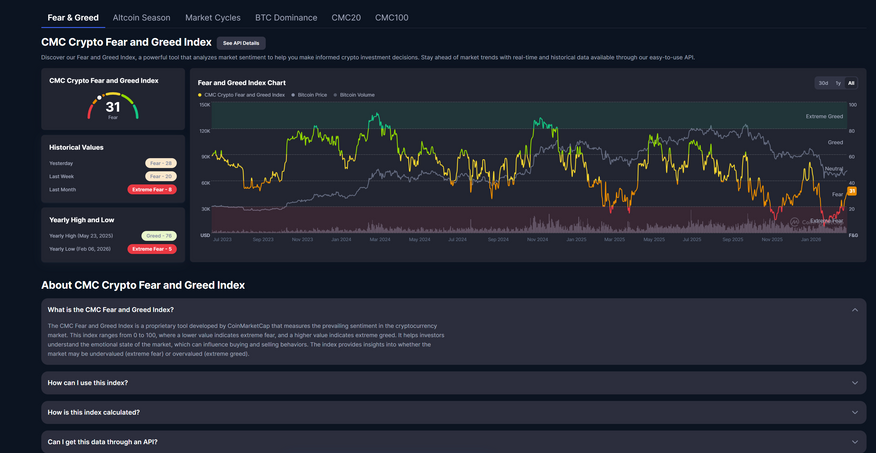Select the CMC20 tab

(x=346, y=18)
